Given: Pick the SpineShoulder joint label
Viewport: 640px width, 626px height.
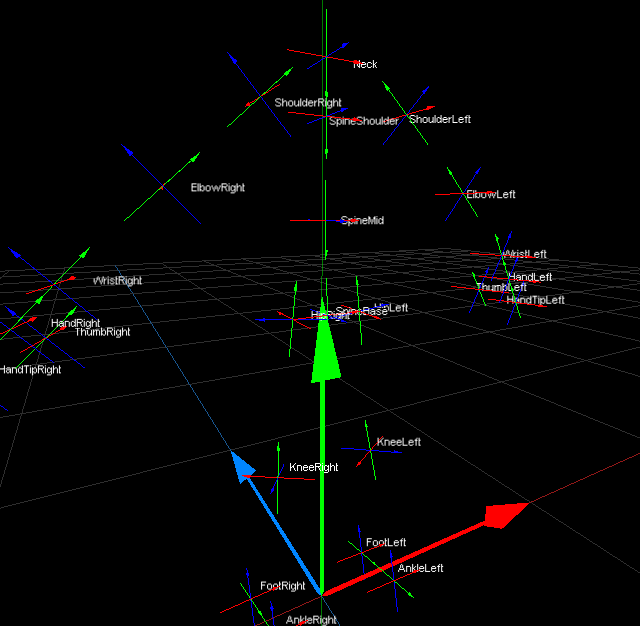Looking at the screenshot, I should click(x=364, y=121).
